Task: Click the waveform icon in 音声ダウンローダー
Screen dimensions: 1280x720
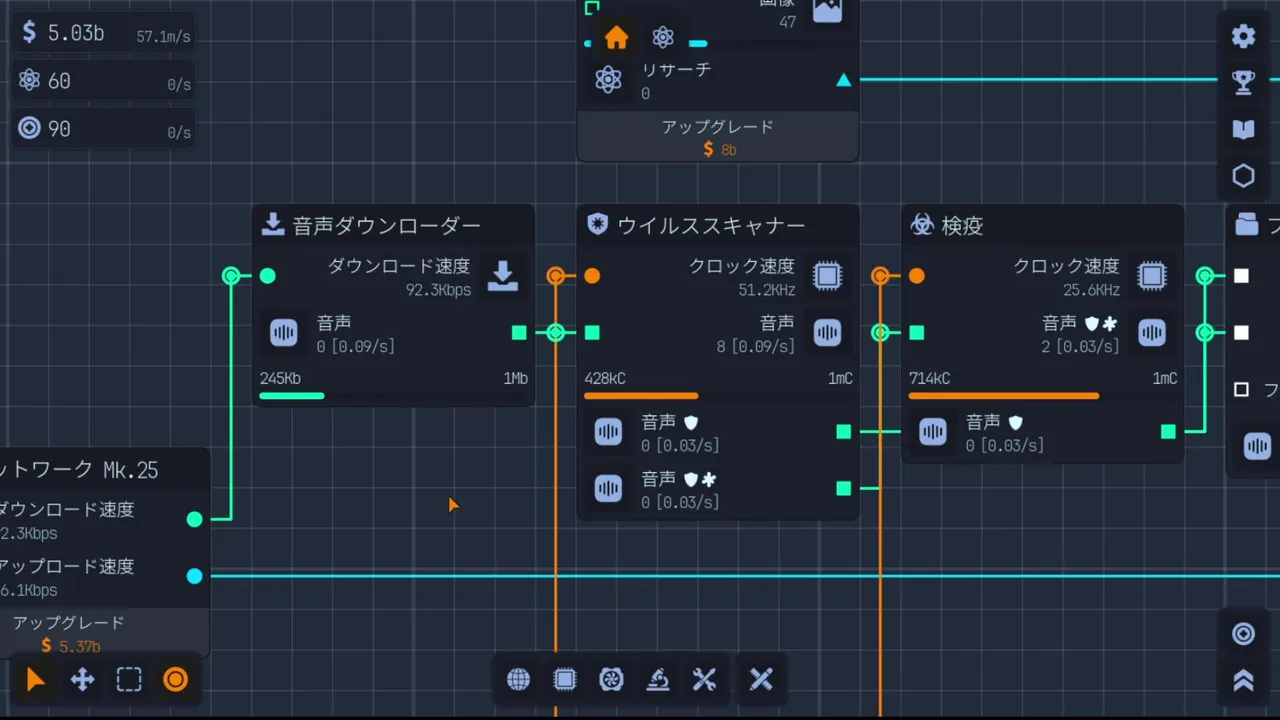Action: tap(284, 333)
